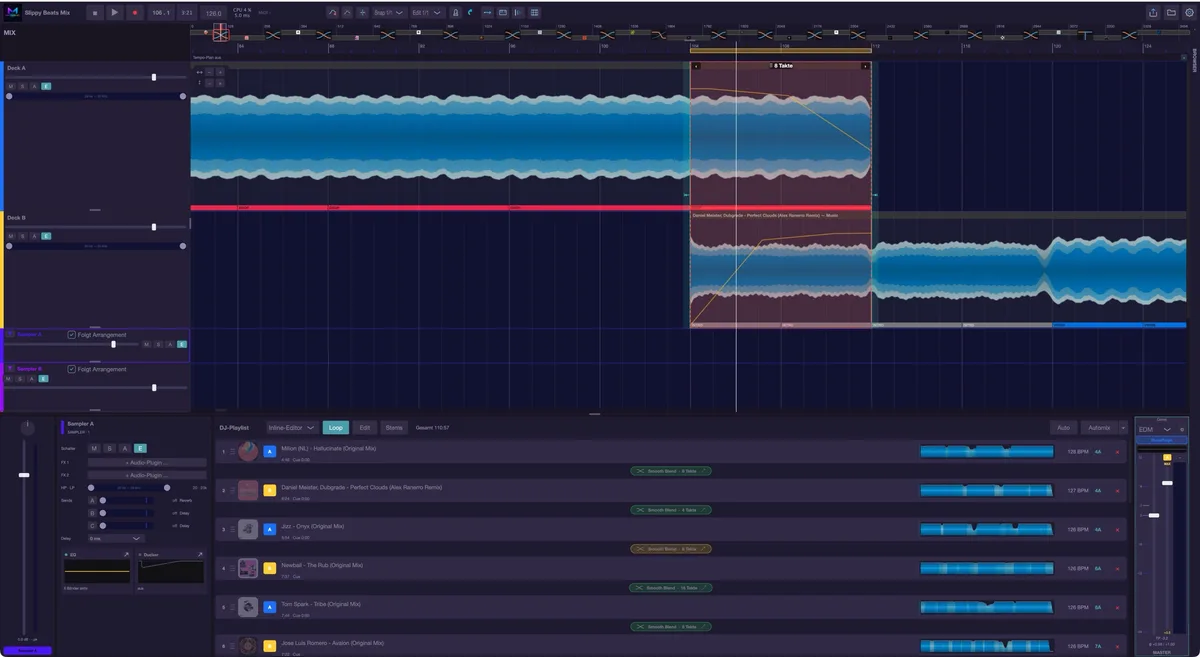Image resolution: width=1200 pixels, height=657 pixels.
Task: Click the master preset gear icon beside EDM
Action: (x=1182, y=429)
